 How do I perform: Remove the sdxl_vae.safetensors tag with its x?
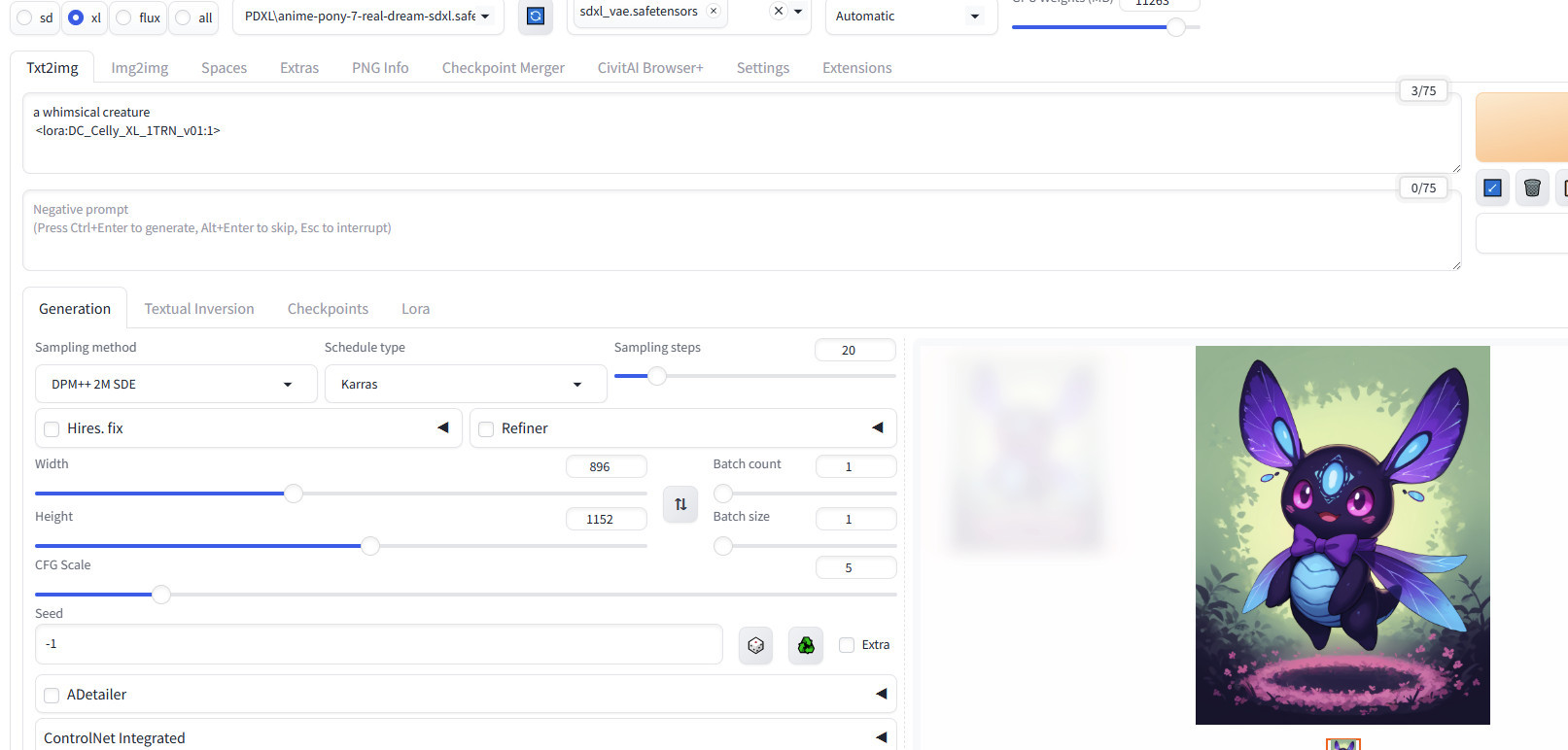714,12
